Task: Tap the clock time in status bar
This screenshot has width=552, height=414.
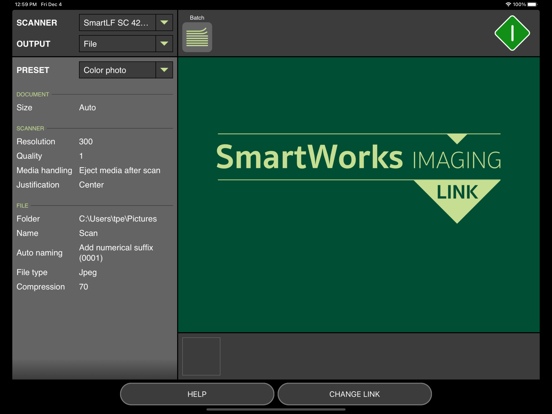Action: point(26,4)
